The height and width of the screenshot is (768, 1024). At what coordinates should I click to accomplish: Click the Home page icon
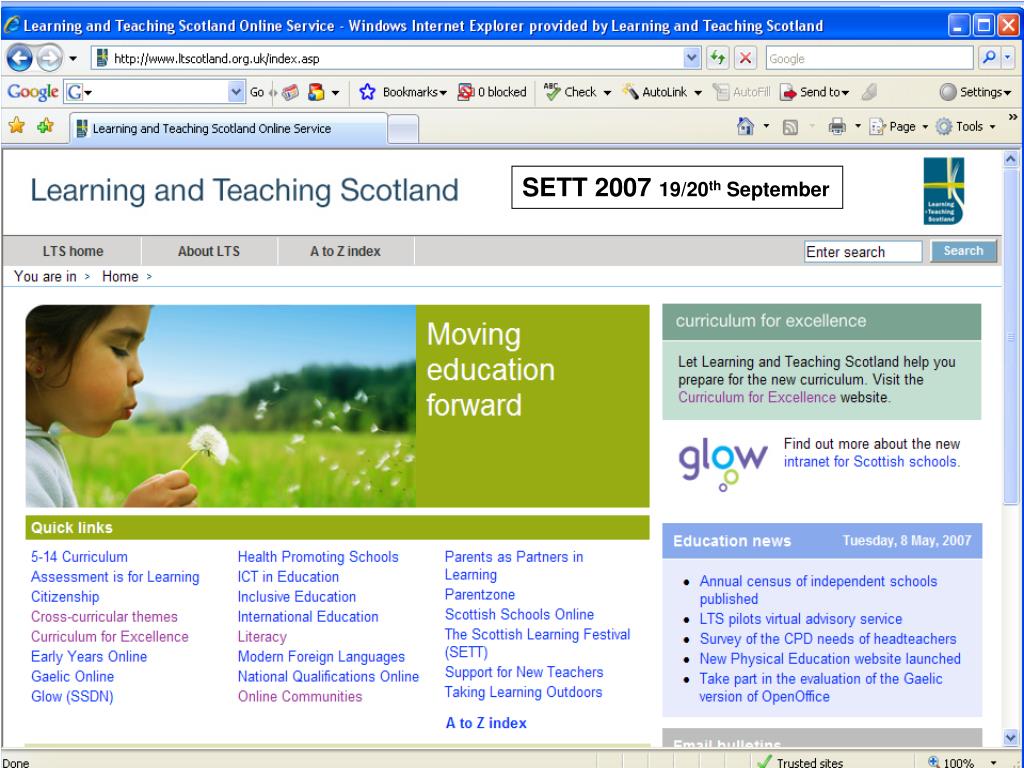[745, 126]
